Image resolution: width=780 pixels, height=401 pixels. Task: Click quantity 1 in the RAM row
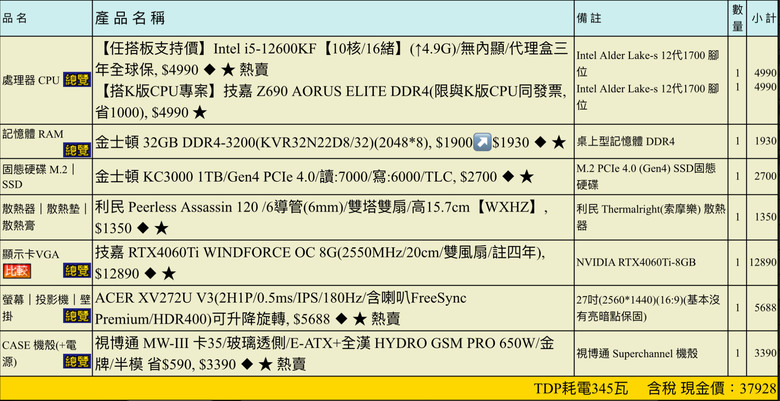point(738,142)
